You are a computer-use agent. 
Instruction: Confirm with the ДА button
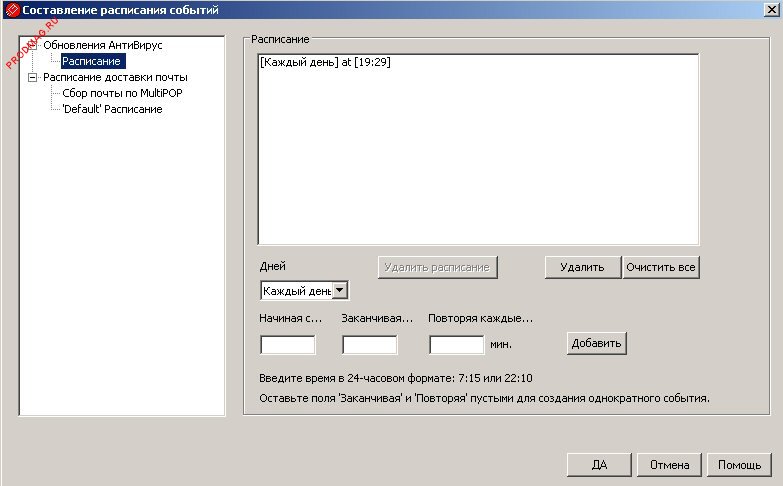click(x=599, y=465)
